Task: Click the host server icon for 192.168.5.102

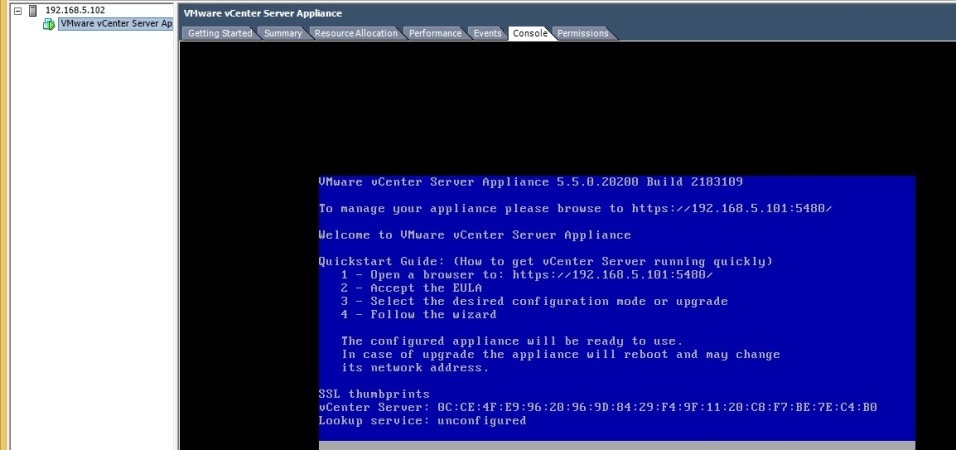Action: (x=33, y=10)
